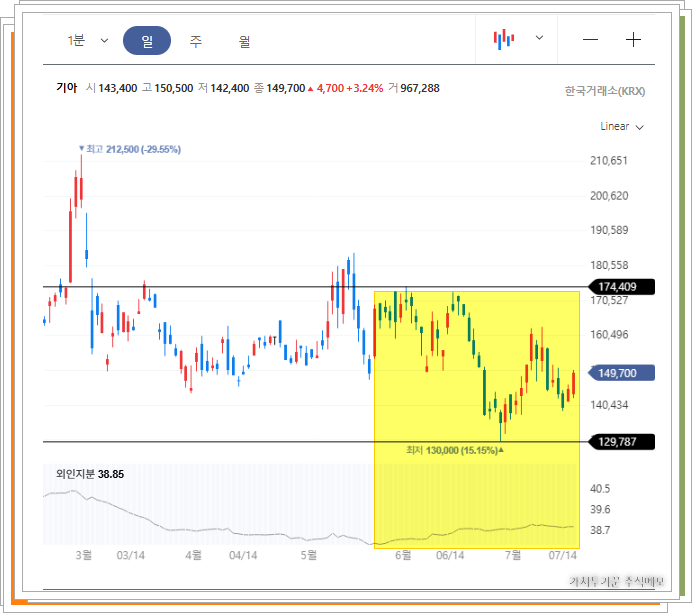The image size is (692, 613).
Task: Switch to the 주 weekly tab
Action: point(196,41)
